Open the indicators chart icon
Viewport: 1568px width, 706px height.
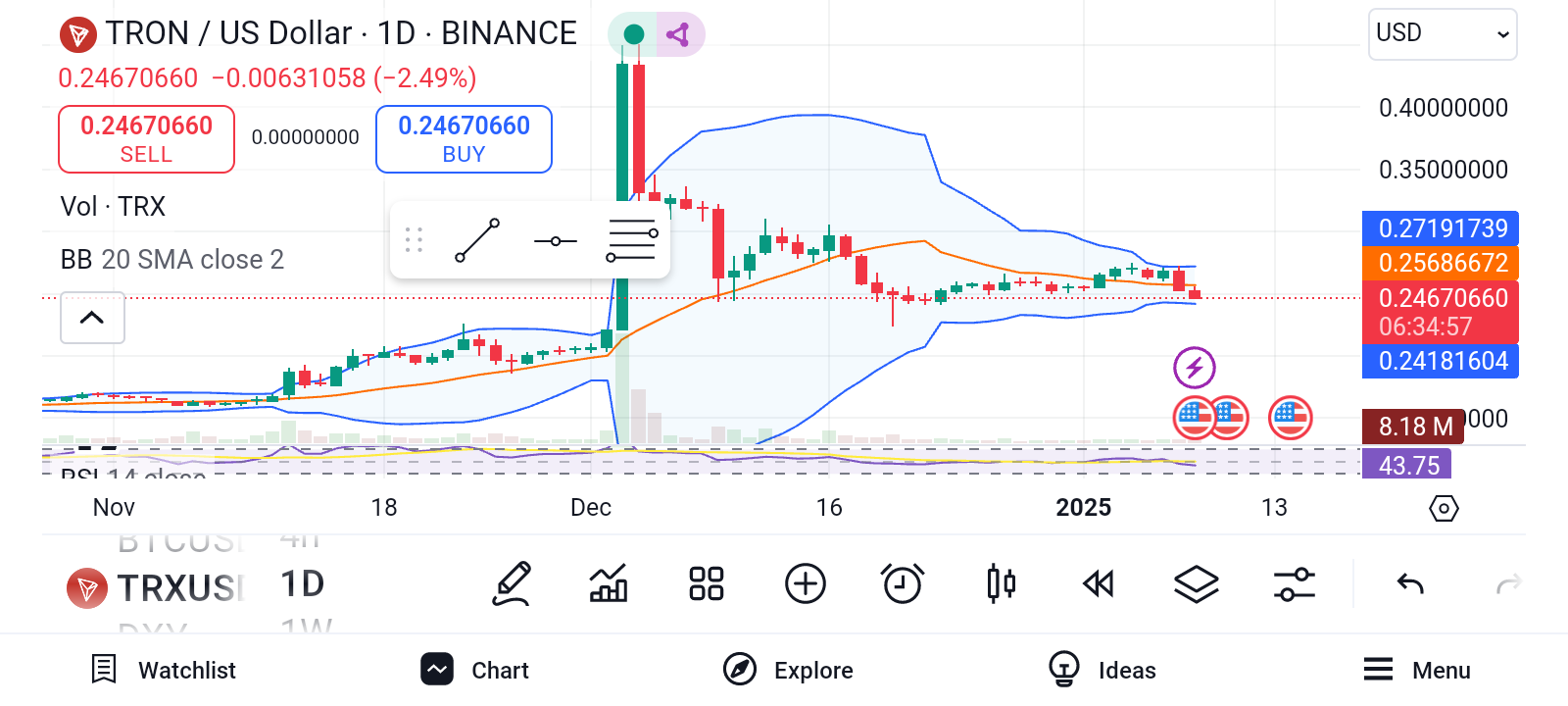tap(609, 584)
